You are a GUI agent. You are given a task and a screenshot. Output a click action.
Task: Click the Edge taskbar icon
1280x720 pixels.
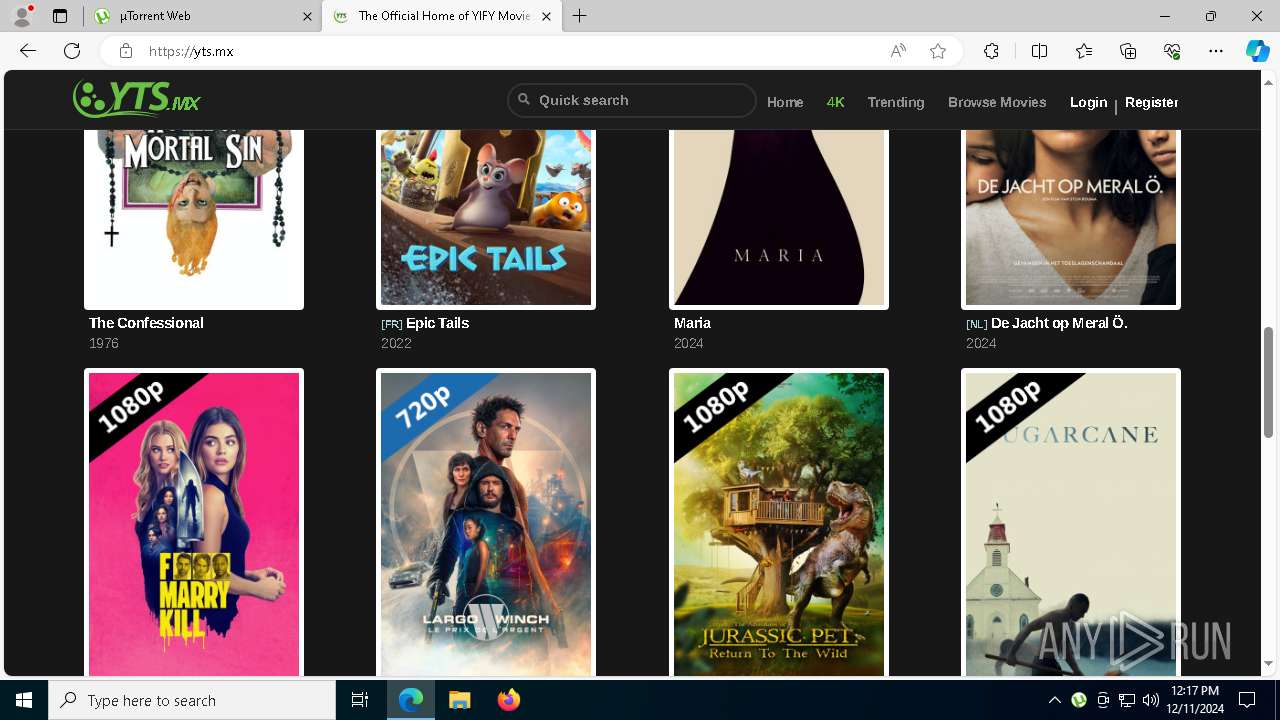(411, 700)
